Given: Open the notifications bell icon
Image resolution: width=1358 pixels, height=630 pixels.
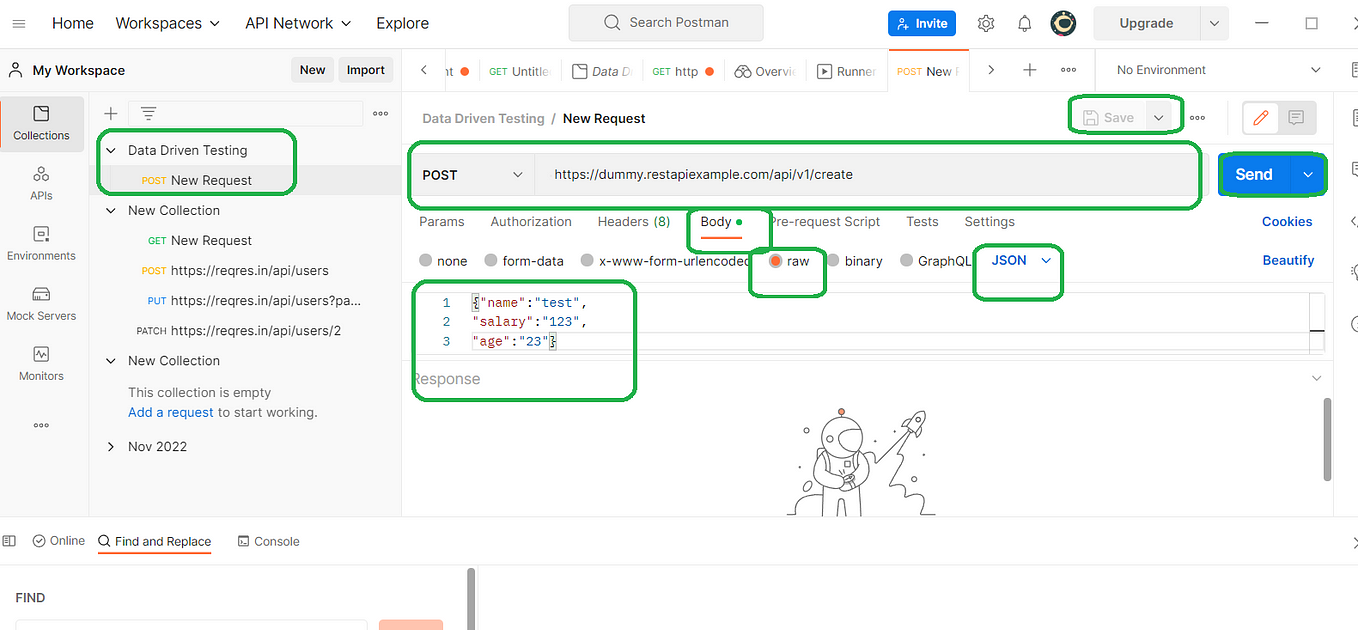Looking at the screenshot, I should click(x=1025, y=23).
